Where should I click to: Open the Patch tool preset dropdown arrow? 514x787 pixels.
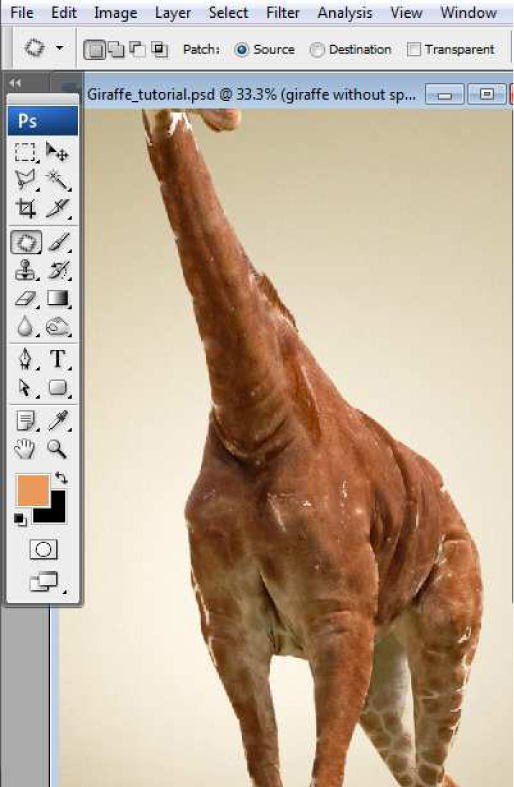point(60,48)
